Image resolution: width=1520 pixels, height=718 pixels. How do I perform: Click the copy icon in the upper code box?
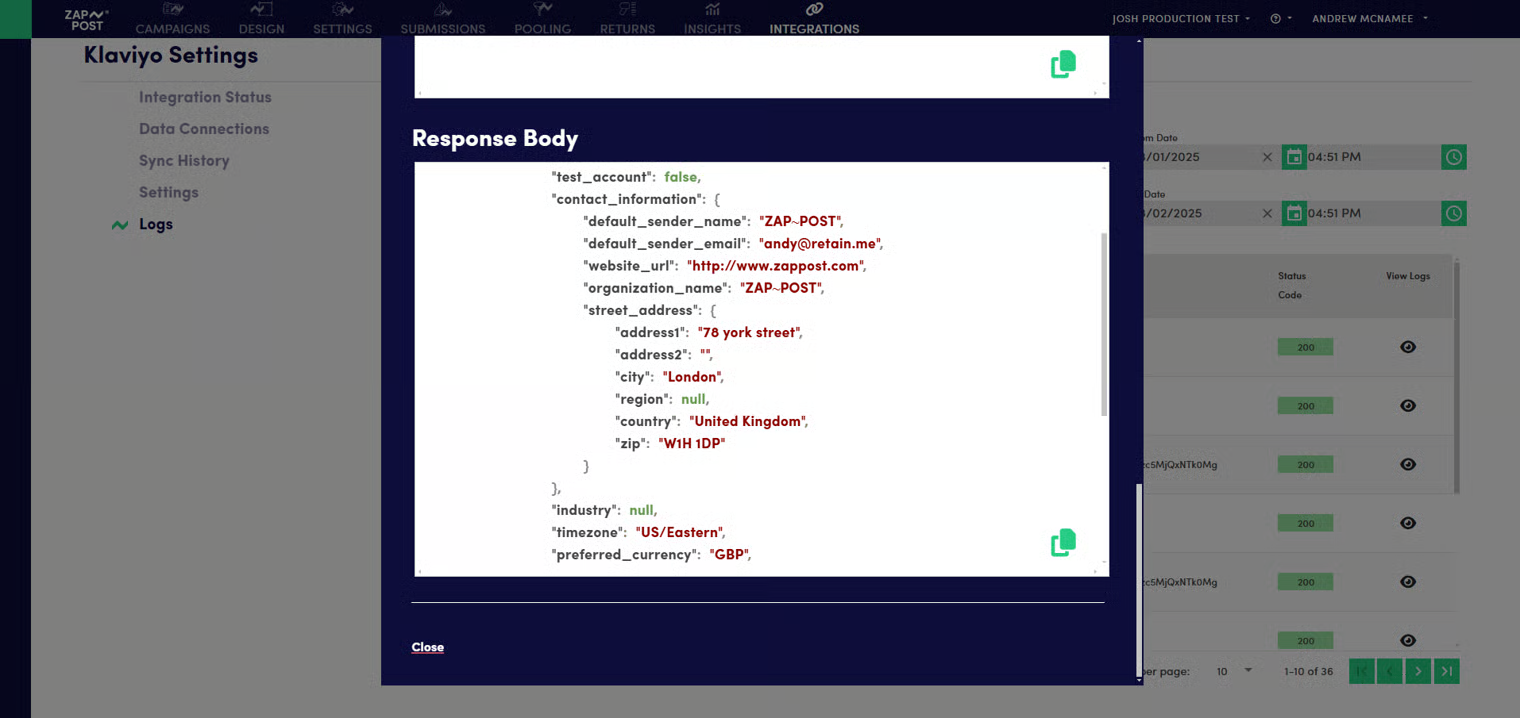(1063, 64)
